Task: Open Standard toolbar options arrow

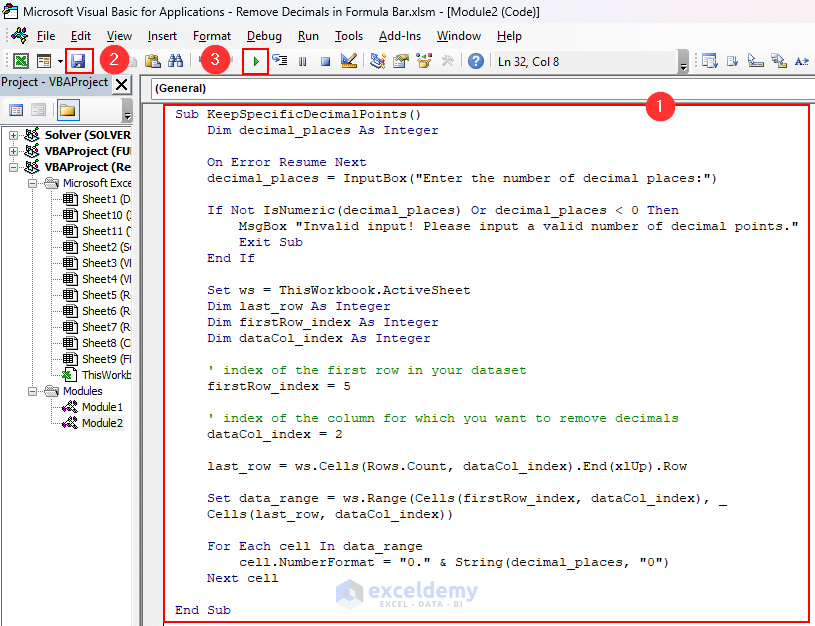Action: pos(683,62)
